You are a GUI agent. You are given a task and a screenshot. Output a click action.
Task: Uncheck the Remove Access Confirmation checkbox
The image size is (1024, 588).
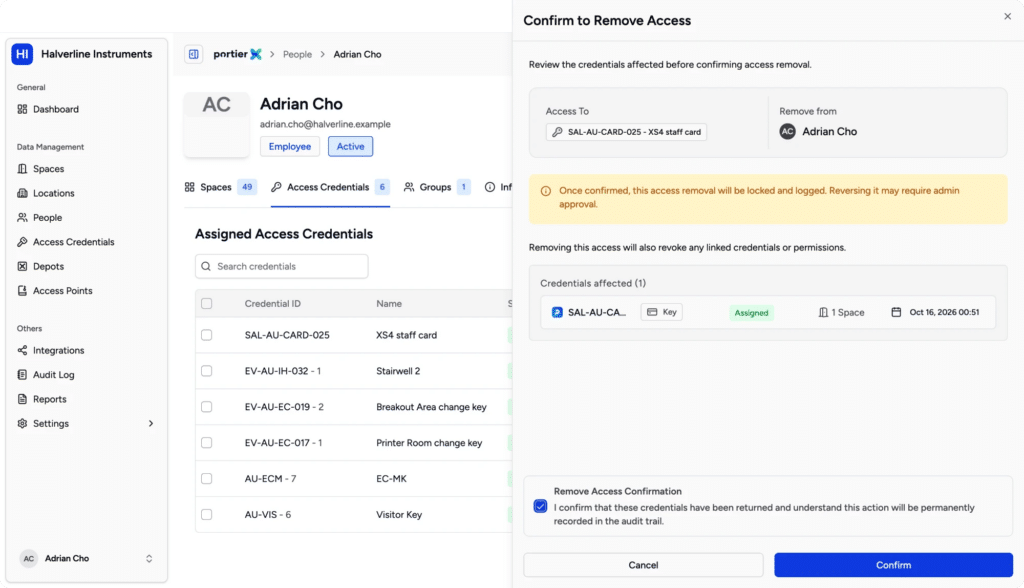[540, 506]
